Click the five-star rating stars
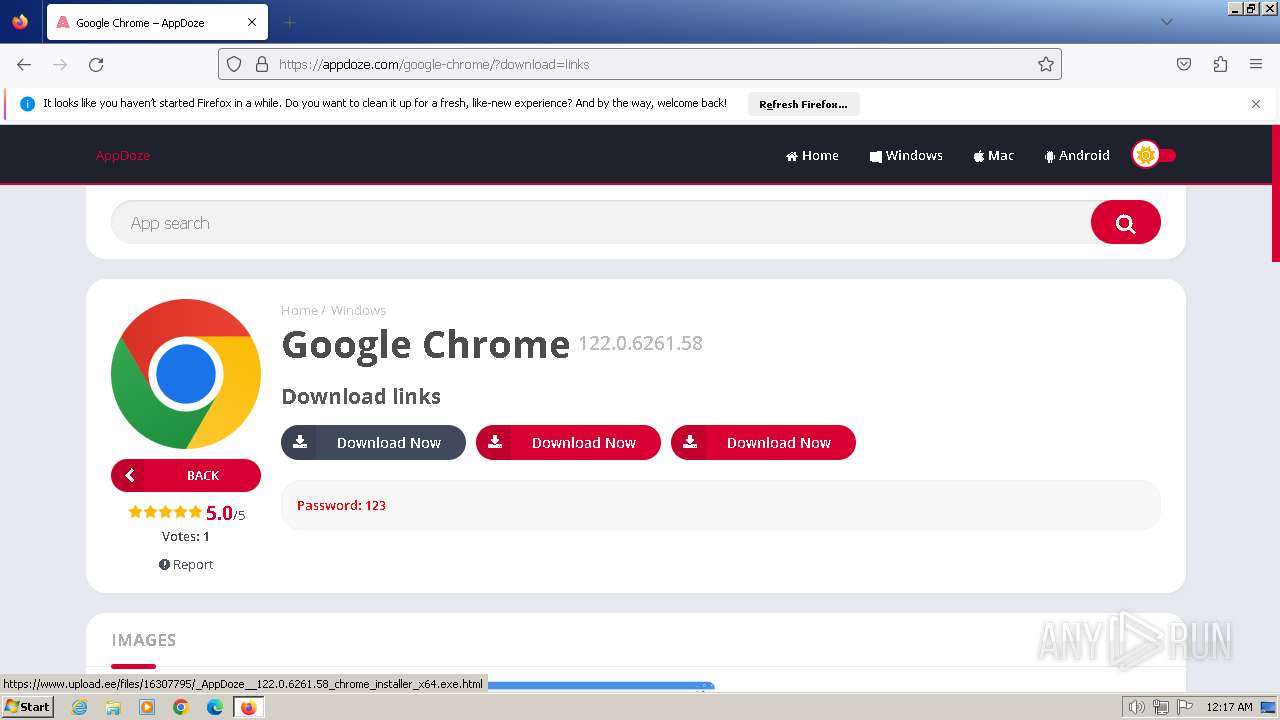 click(x=165, y=512)
